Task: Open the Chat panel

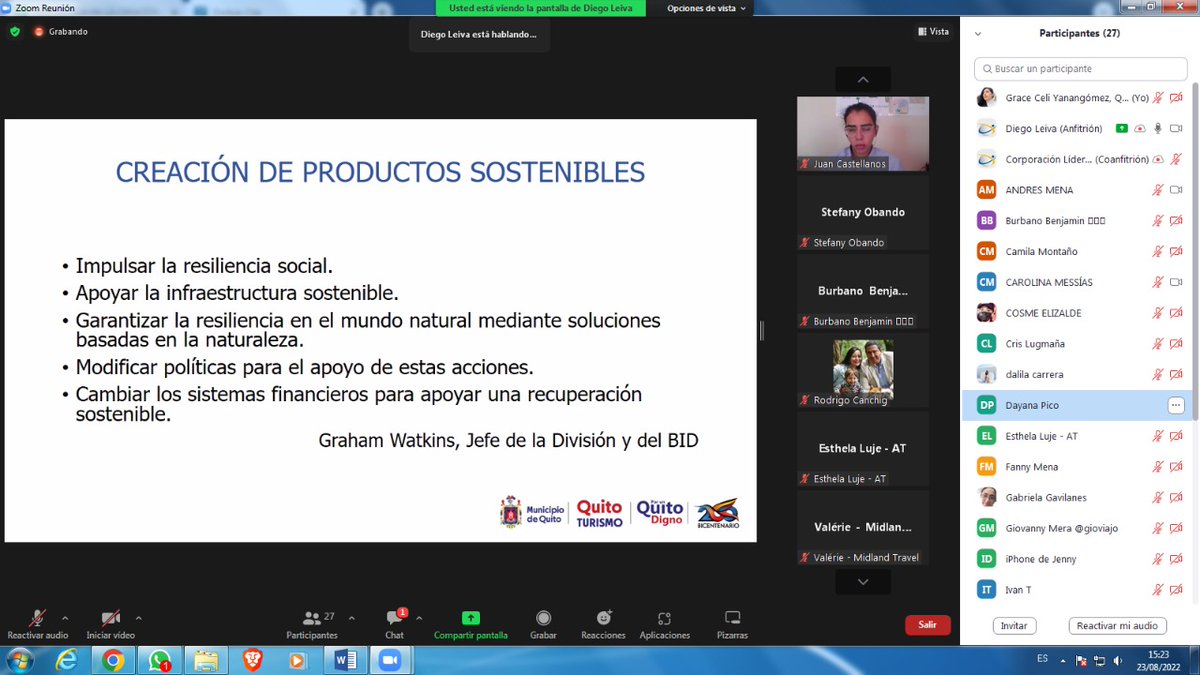Action: coord(395,625)
